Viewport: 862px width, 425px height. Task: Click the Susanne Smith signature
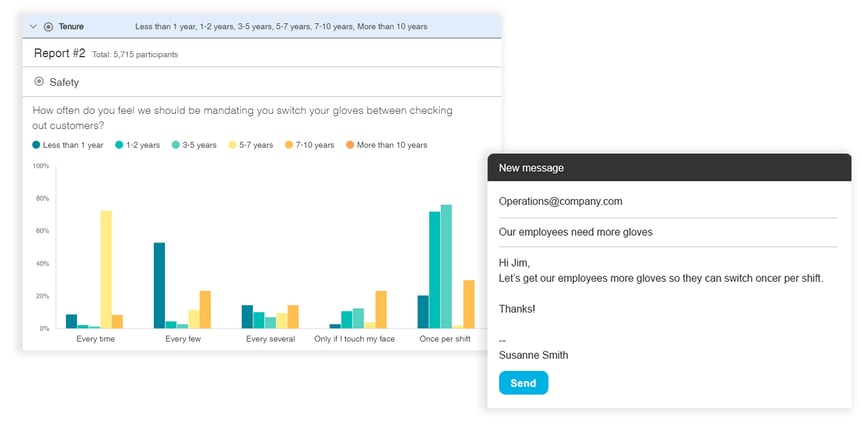point(534,355)
